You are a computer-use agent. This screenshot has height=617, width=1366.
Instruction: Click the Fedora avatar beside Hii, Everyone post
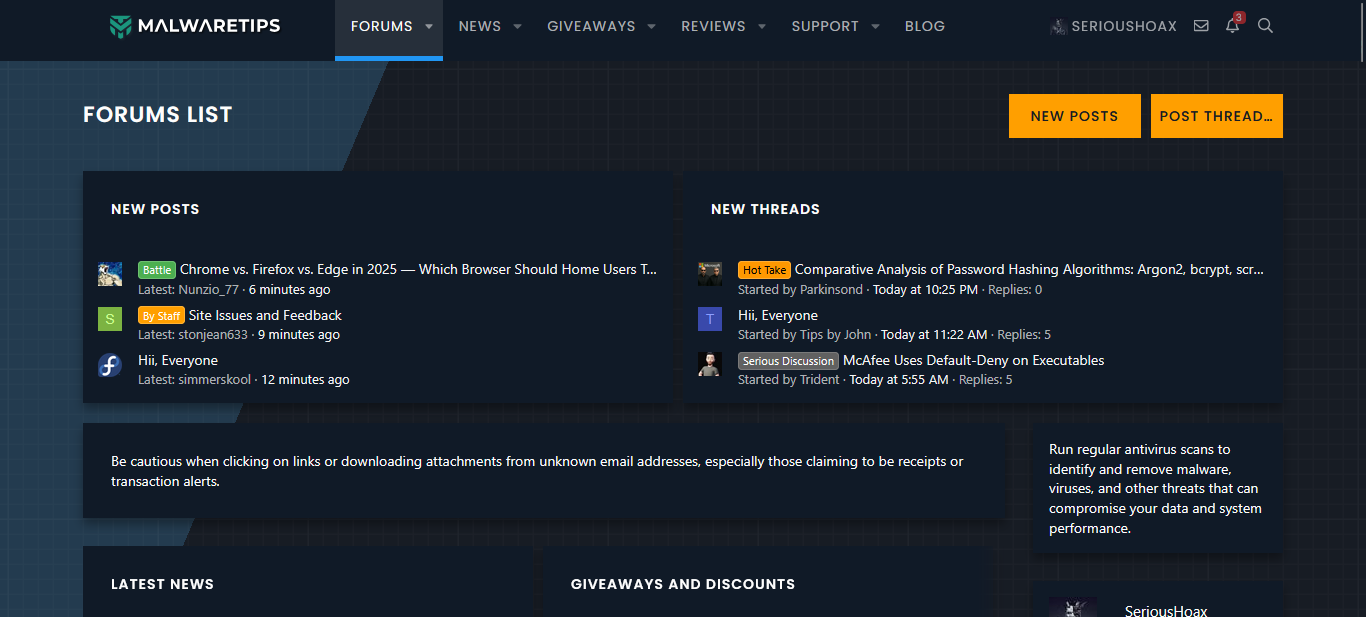click(x=110, y=365)
